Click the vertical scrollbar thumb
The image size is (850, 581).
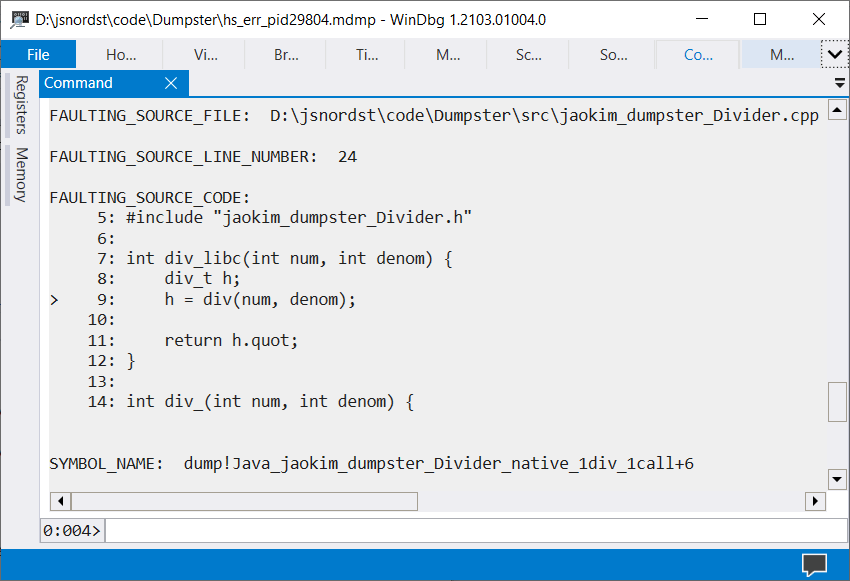tap(836, 402)
